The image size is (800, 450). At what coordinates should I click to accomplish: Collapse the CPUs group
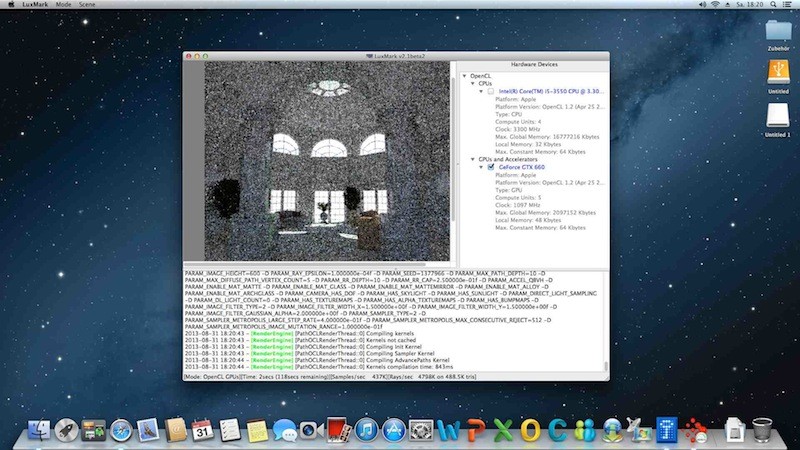[473, 83]
